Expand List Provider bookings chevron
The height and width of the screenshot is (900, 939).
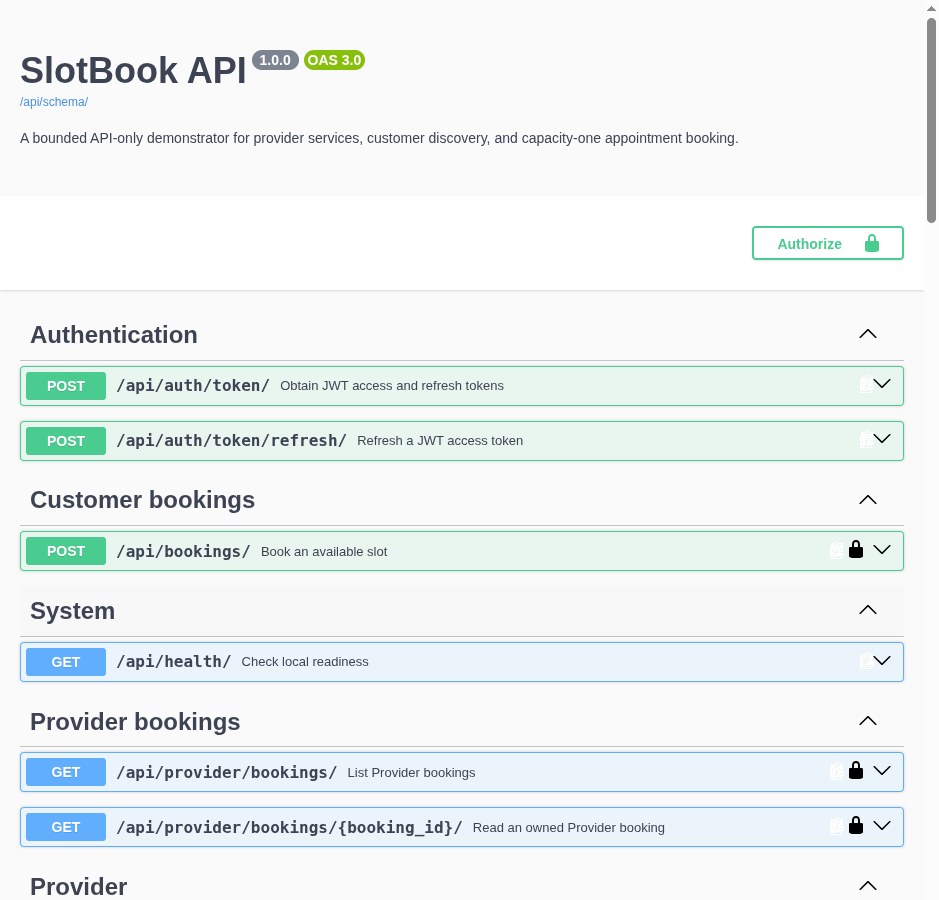tap(882, 770)
